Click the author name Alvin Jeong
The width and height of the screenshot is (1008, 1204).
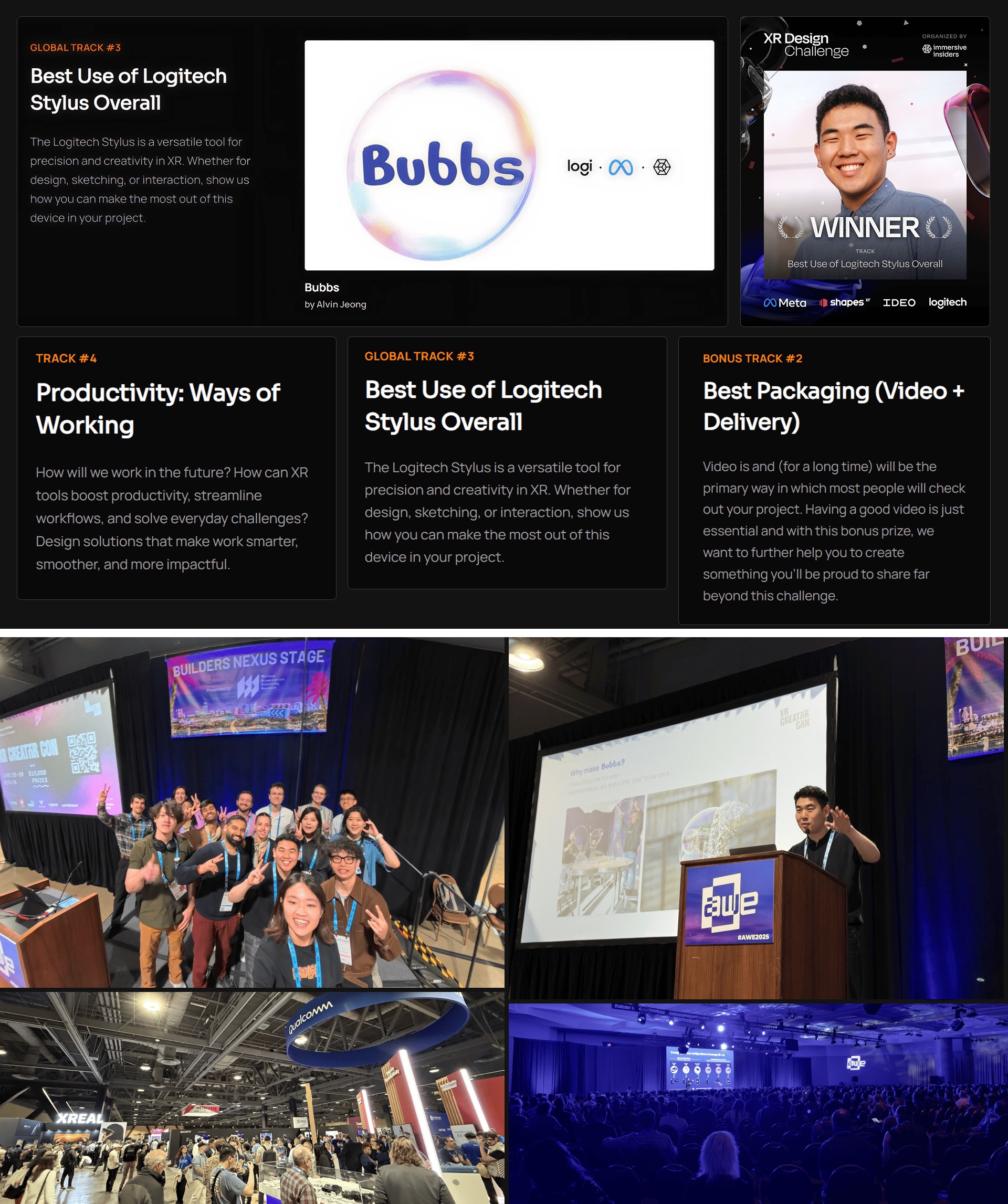(341, 304)
